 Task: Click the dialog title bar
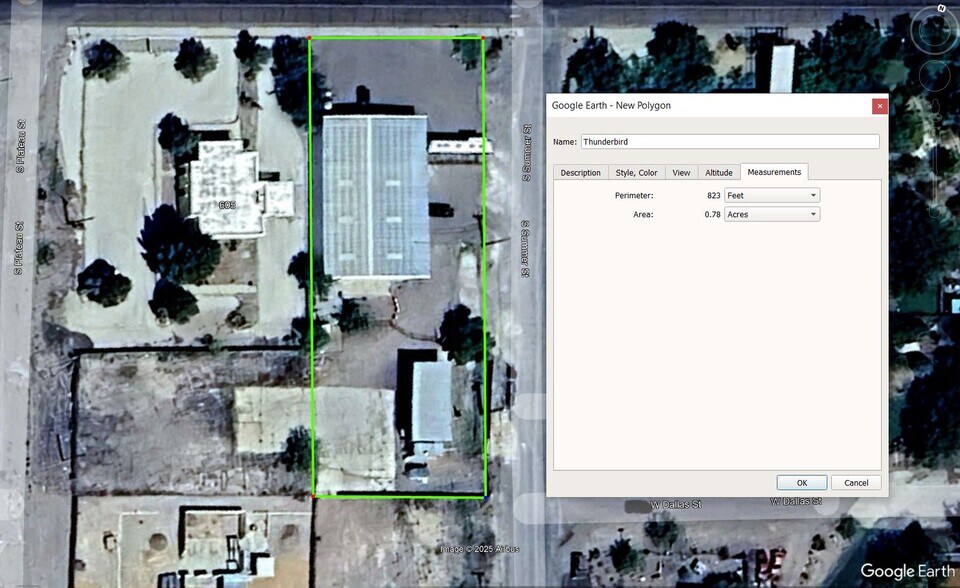click(x=700, y=105)
